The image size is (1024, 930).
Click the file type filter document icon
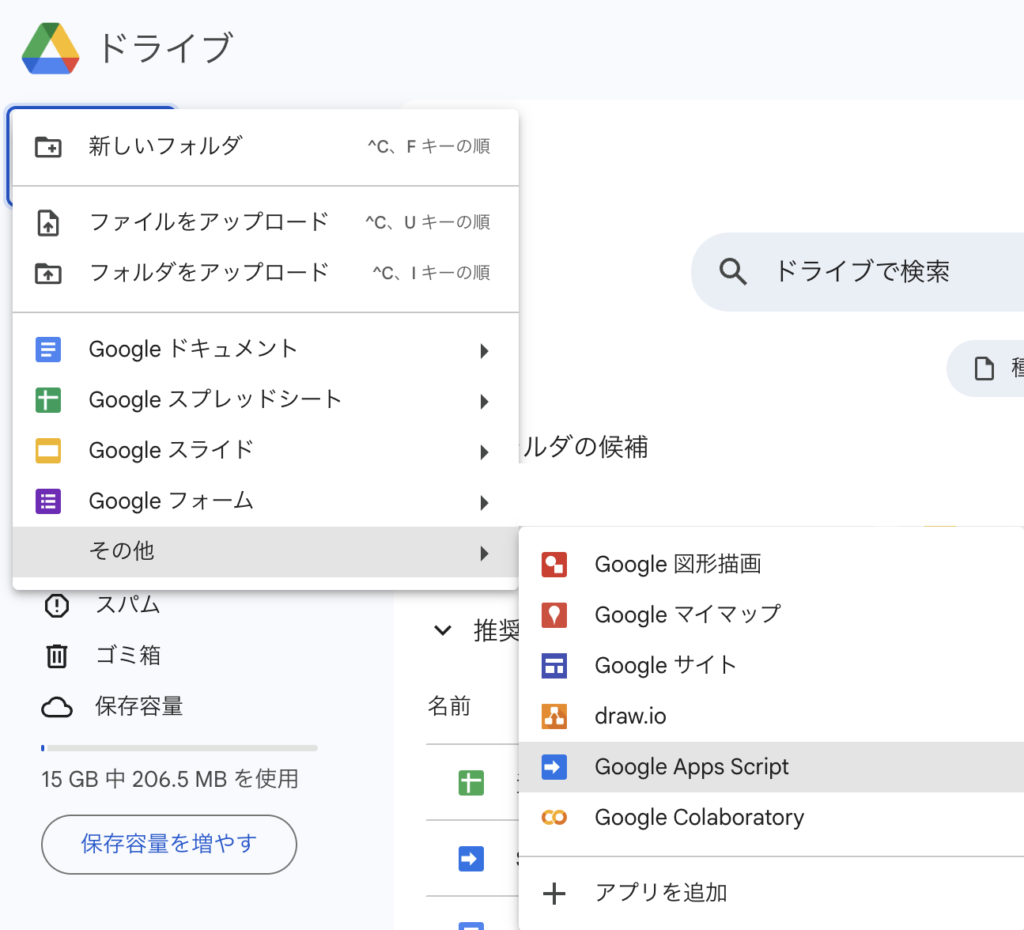pos(984,368)
